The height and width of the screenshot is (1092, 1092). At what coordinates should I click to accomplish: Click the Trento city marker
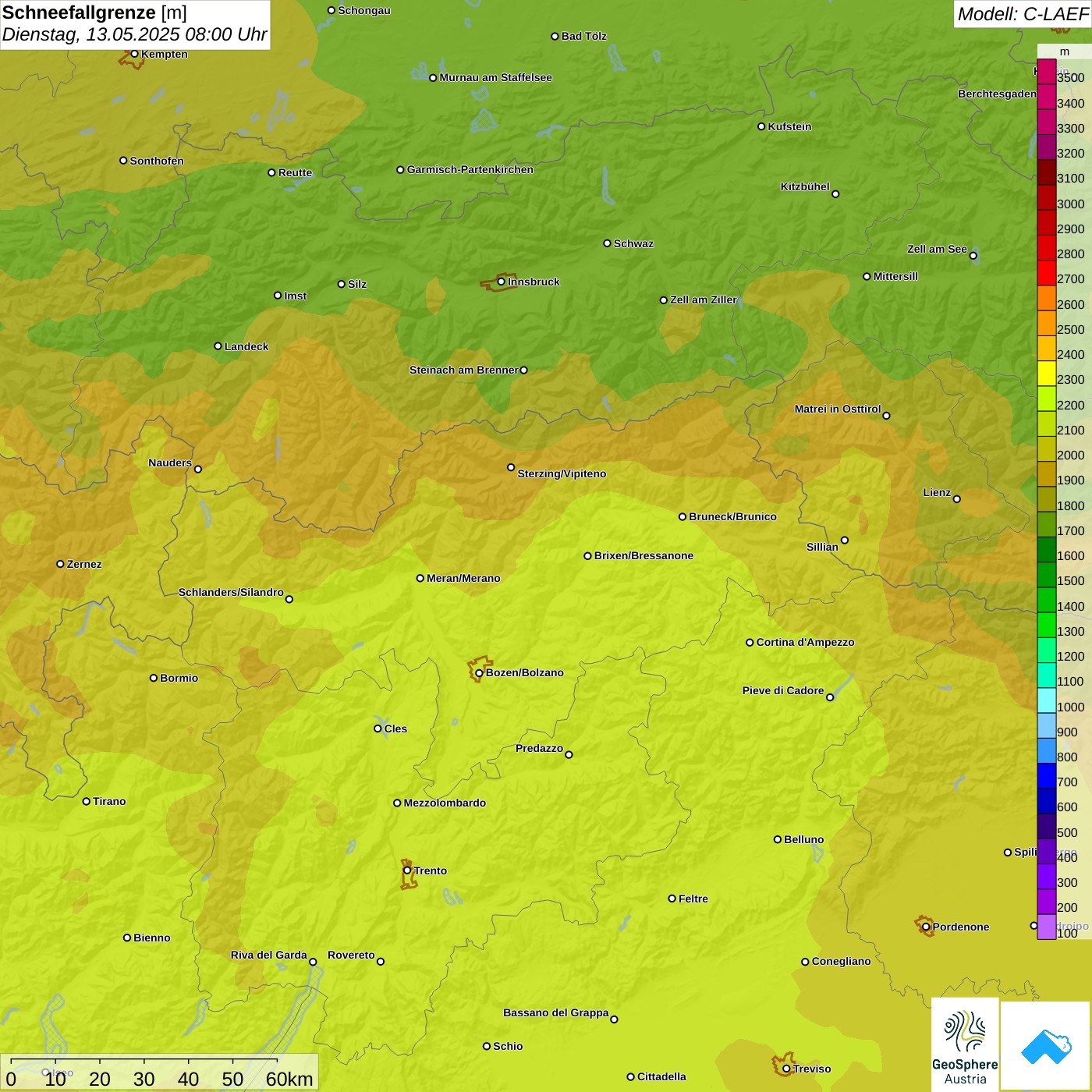[407, 870]
